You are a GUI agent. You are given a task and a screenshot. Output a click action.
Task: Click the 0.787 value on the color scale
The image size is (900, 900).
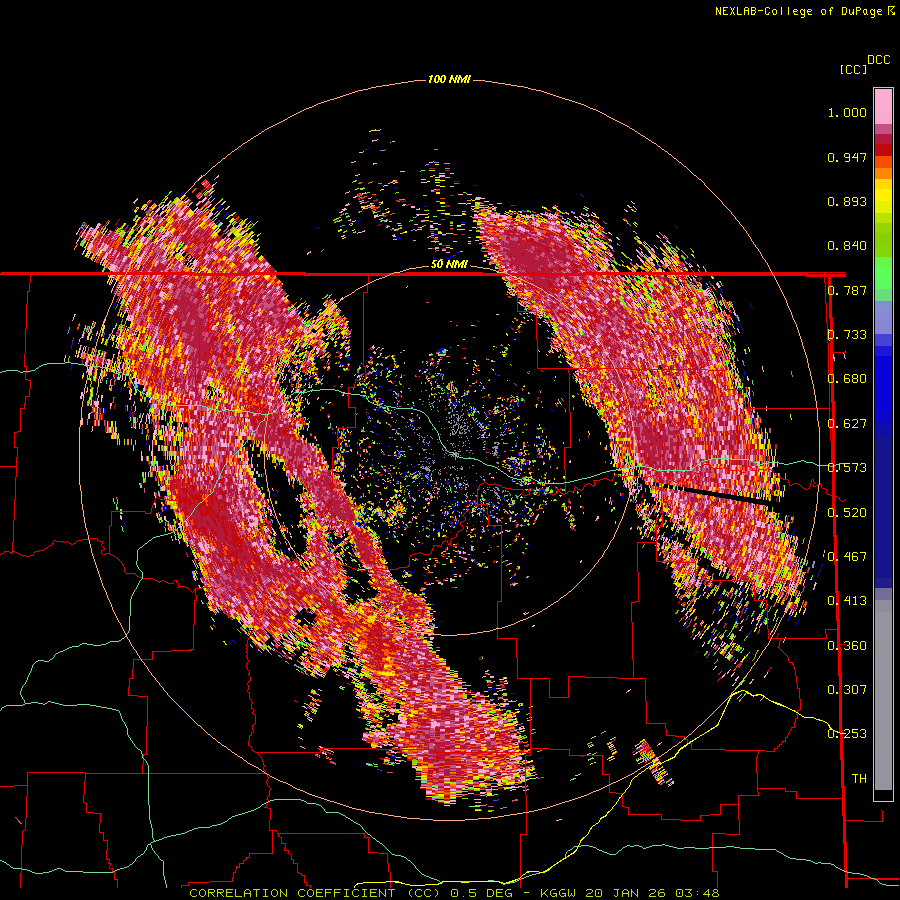(847, 290)
